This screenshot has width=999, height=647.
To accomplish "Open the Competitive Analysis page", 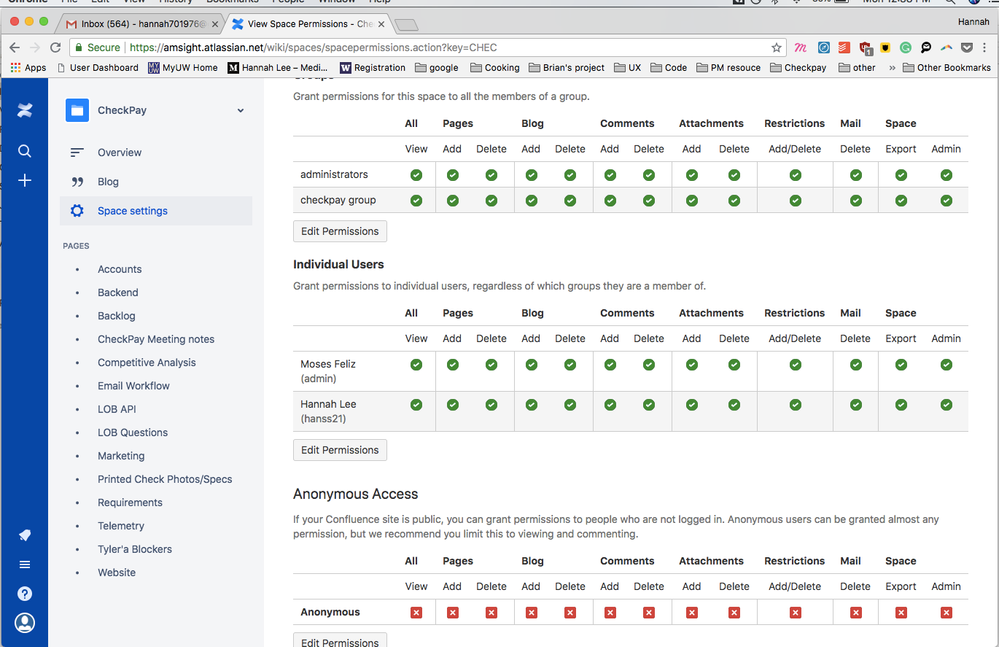I will point(147,362).
